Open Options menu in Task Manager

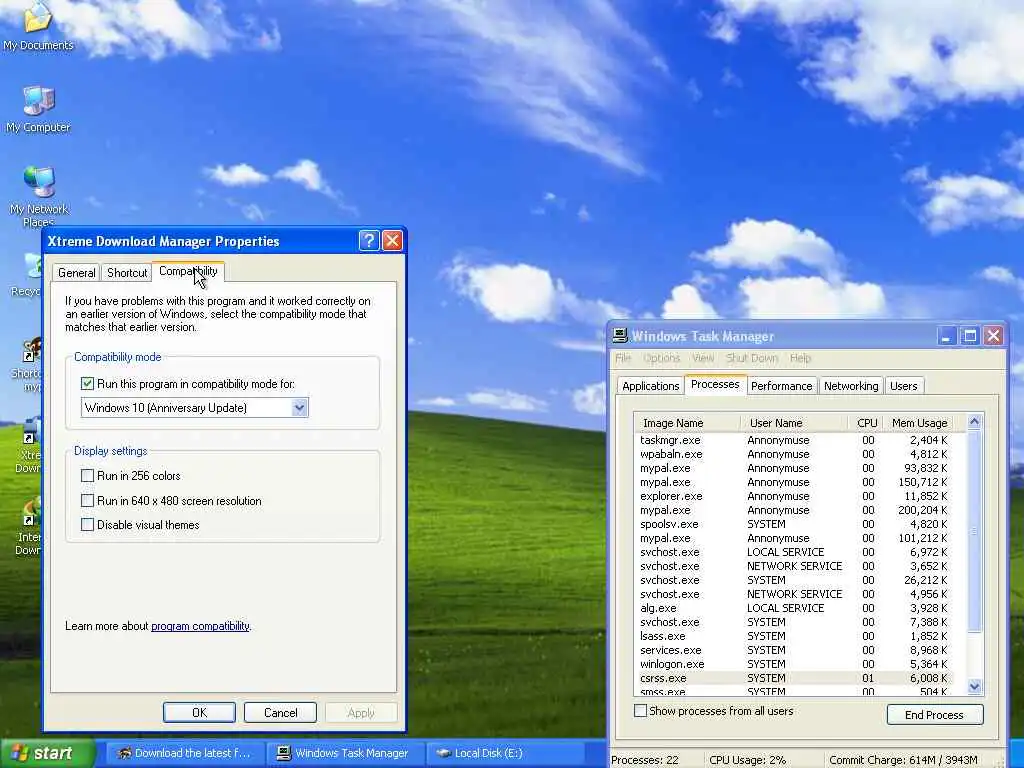pyautogui.click(x=662, y=358)
